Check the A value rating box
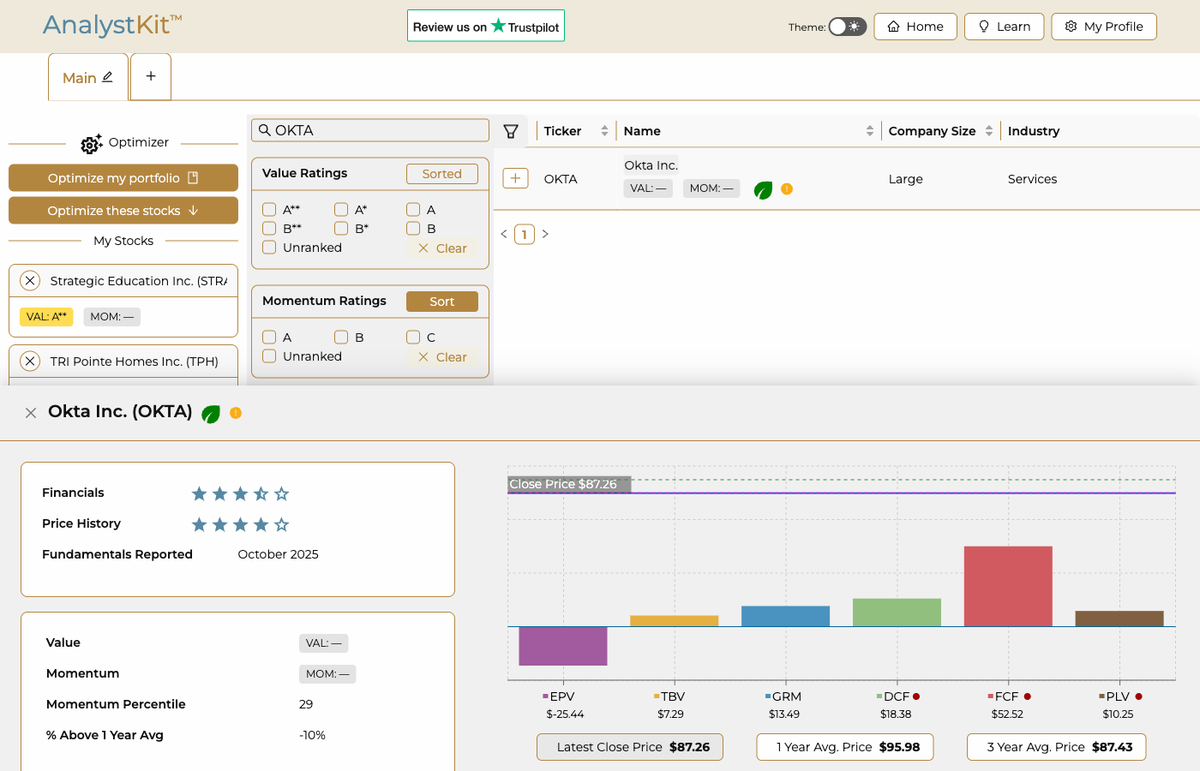The width and height of the screenshot is (1200, 771). (413, 210)
